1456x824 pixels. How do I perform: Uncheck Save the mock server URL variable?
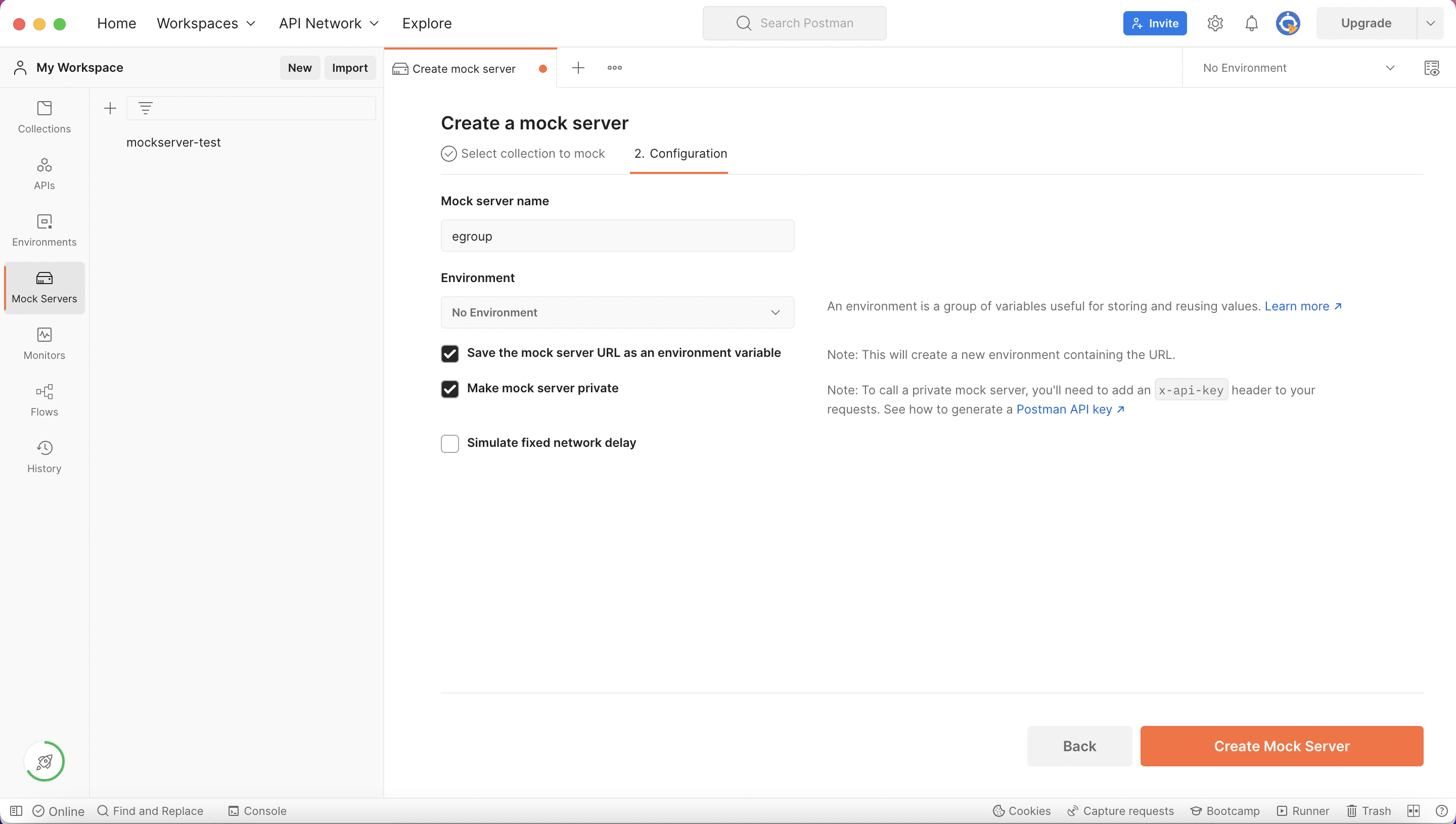[x=449, y=353]
